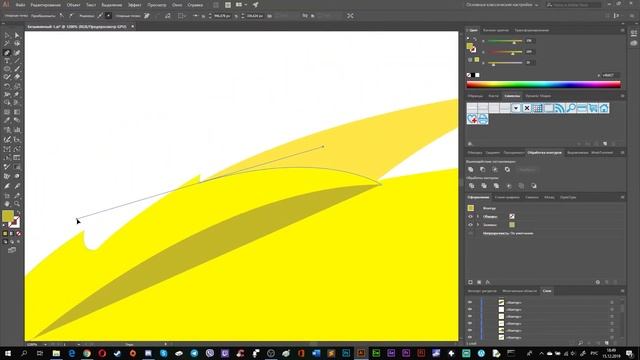Select the Lasso tool

click(17, 44)
